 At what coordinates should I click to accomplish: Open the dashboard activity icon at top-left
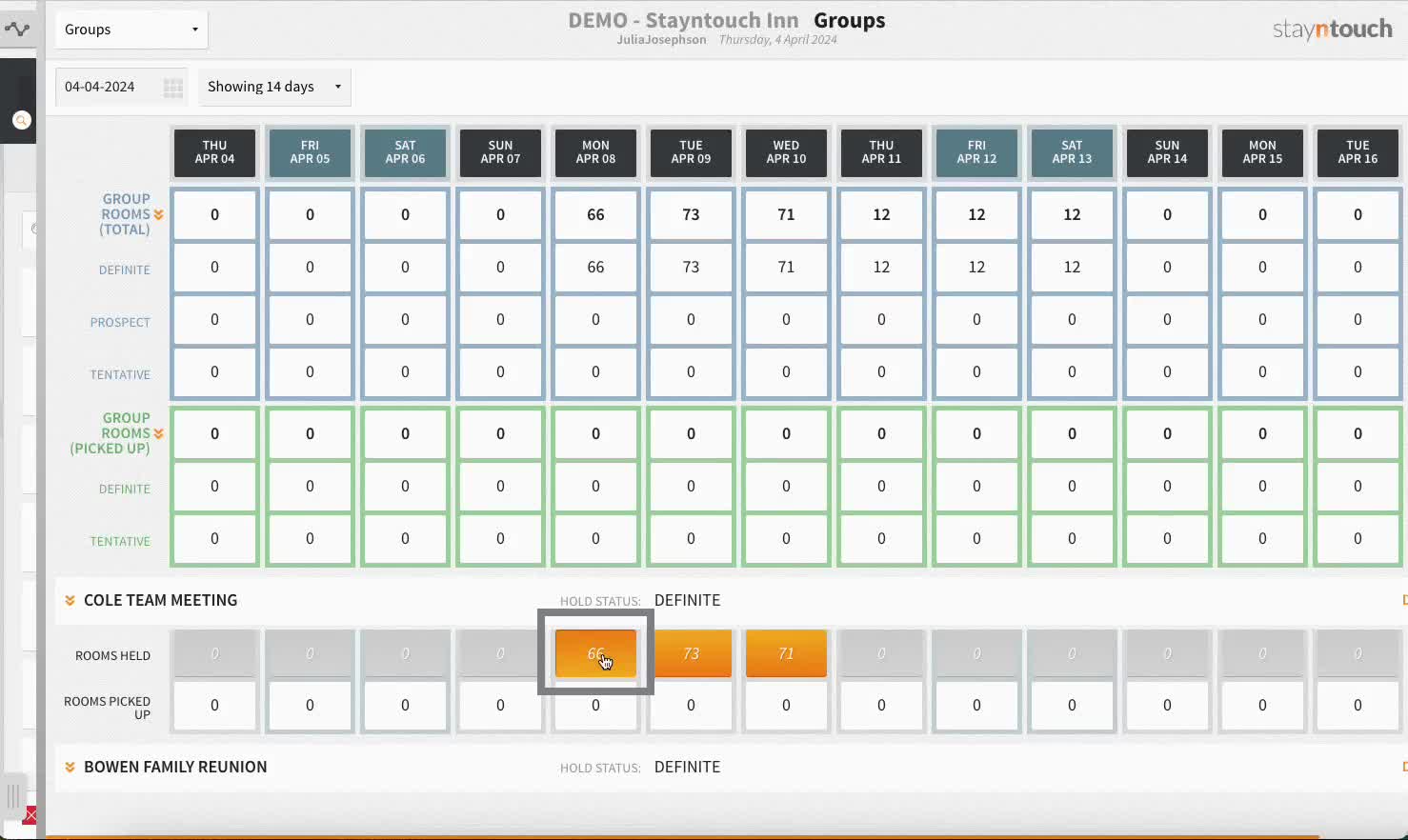point(17,29)
